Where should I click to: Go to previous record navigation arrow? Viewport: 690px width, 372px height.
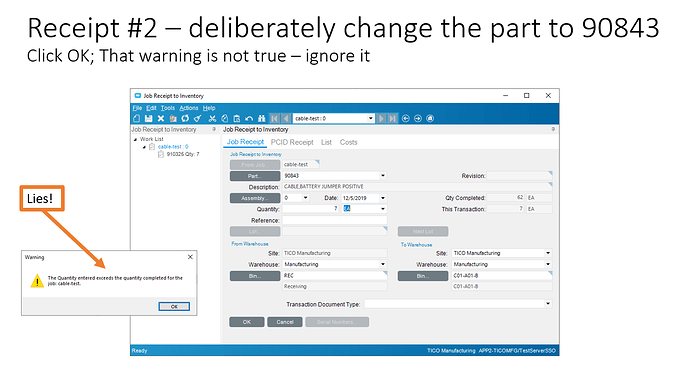[x=286, y=118]
